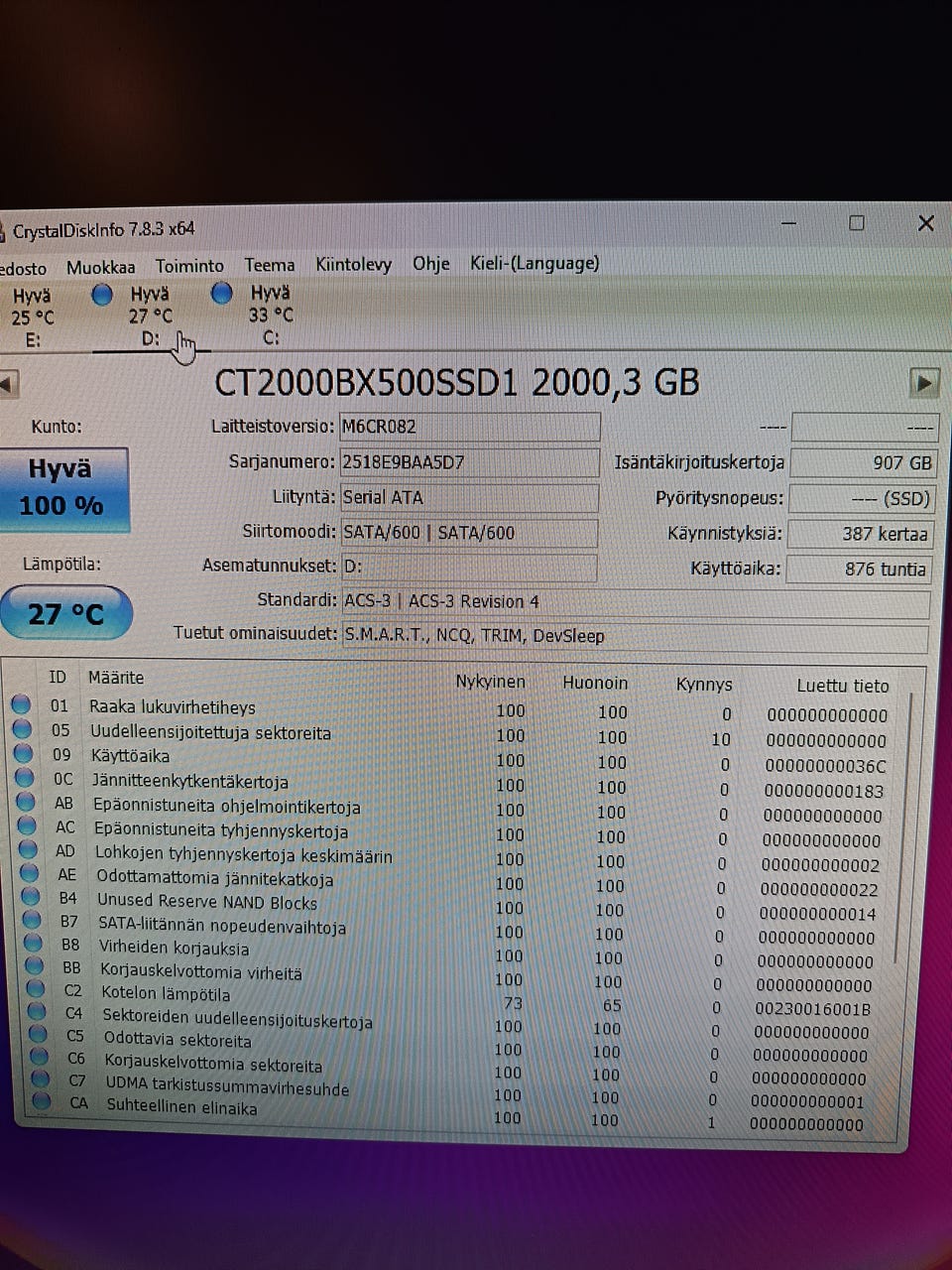Click raw value 000000000183
Viewport: 952px width, 1270px height.
[823, 792]
